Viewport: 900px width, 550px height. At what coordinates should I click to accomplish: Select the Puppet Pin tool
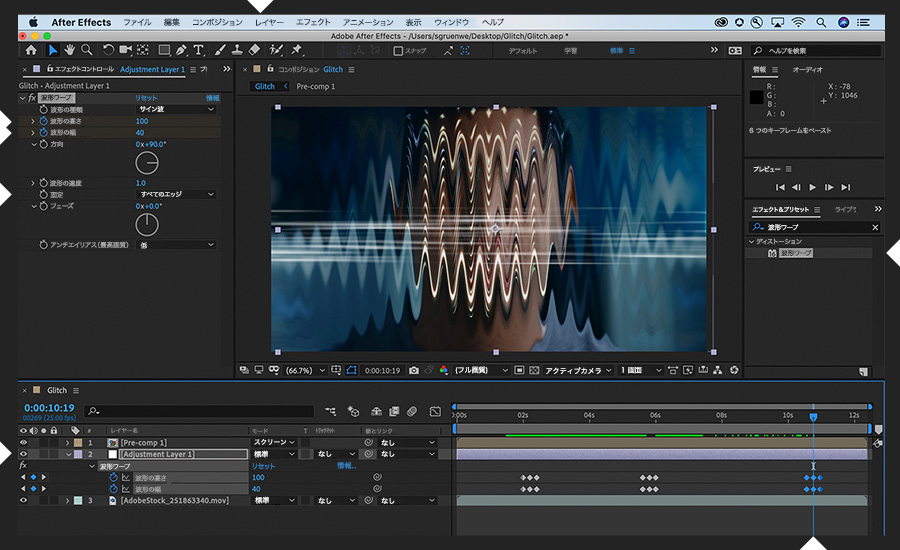click(x=297, y=50)
